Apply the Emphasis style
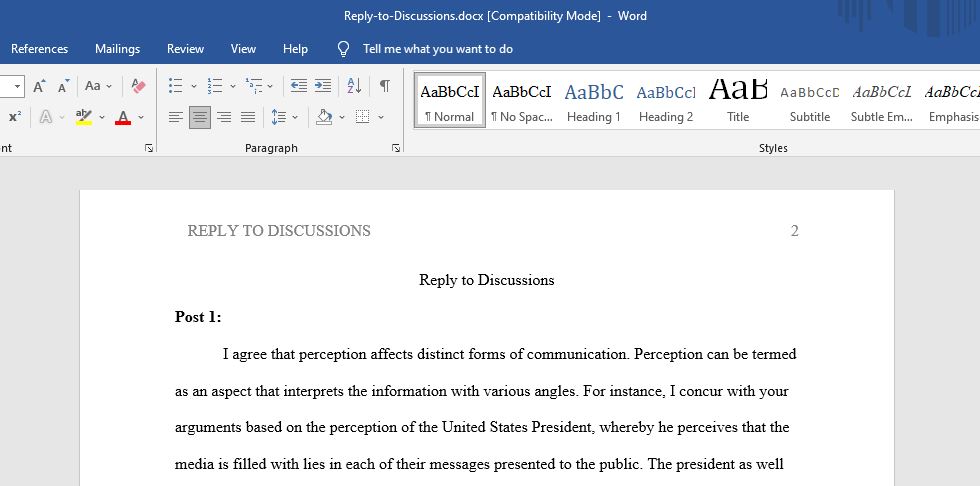Screen dimensions: 980x486 (952, 101)
